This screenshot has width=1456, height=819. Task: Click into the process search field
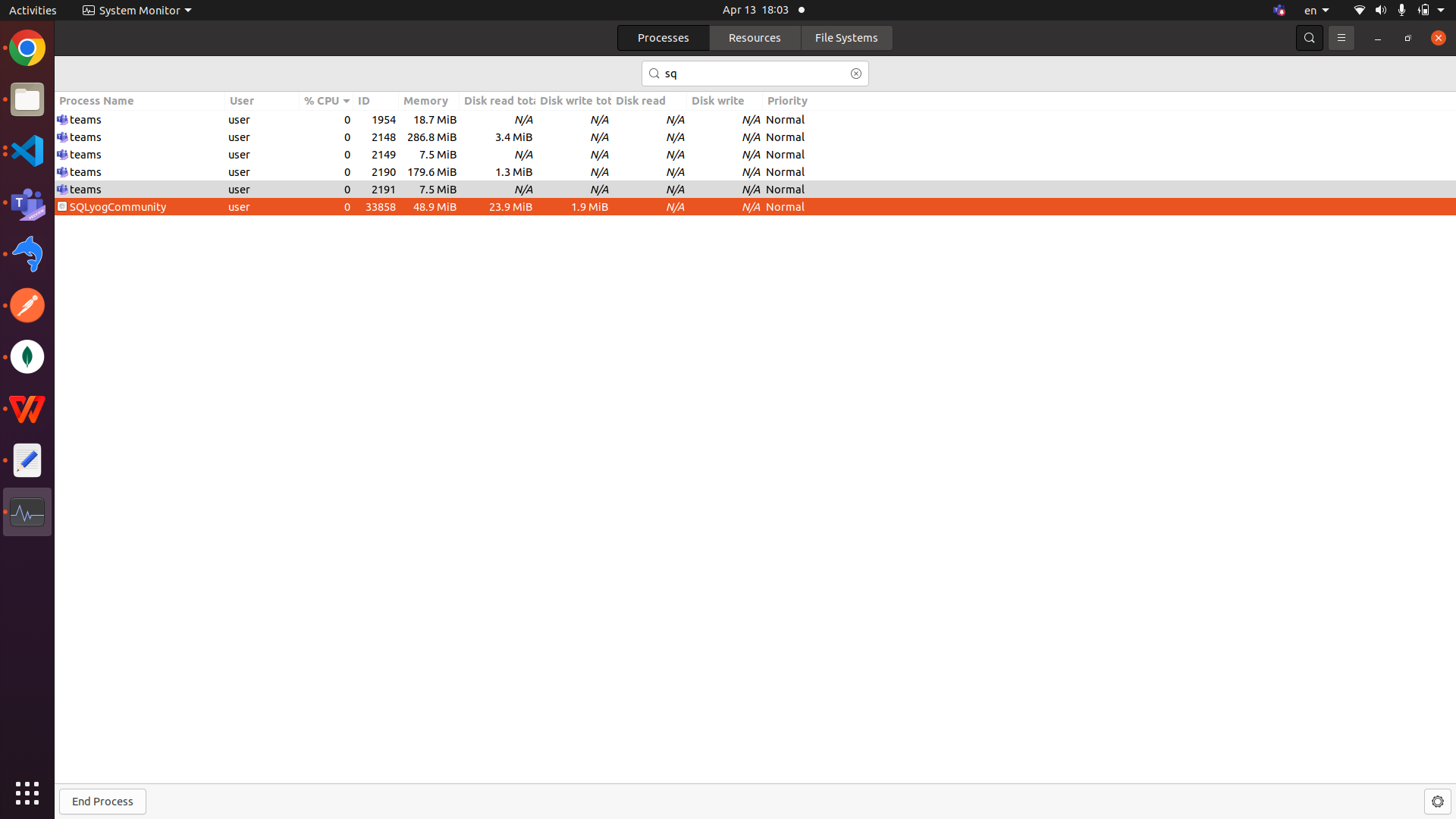pos(755,74)
